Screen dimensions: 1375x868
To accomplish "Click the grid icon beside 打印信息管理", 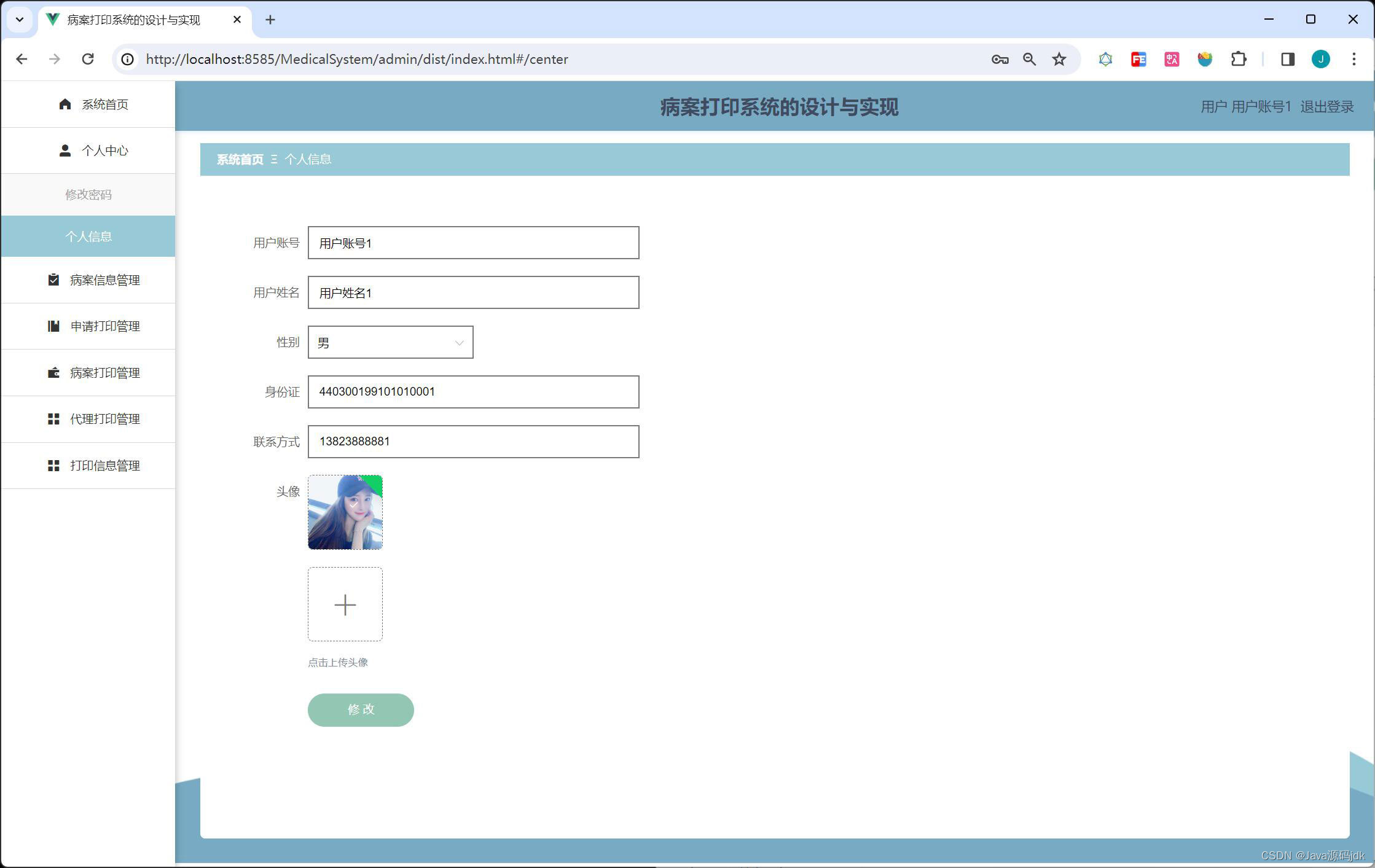I will (x=53, y=466).
